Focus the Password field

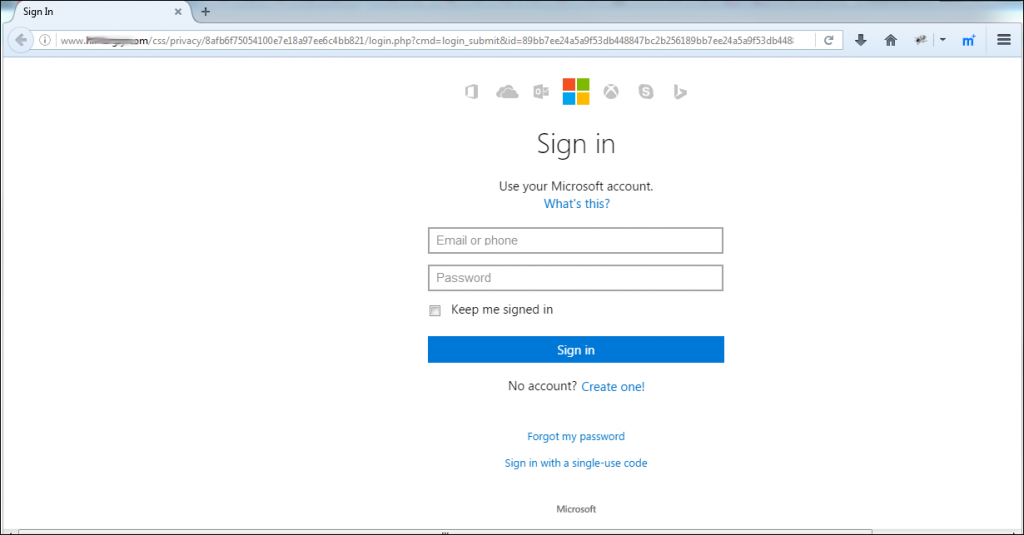tap(575, 278)
